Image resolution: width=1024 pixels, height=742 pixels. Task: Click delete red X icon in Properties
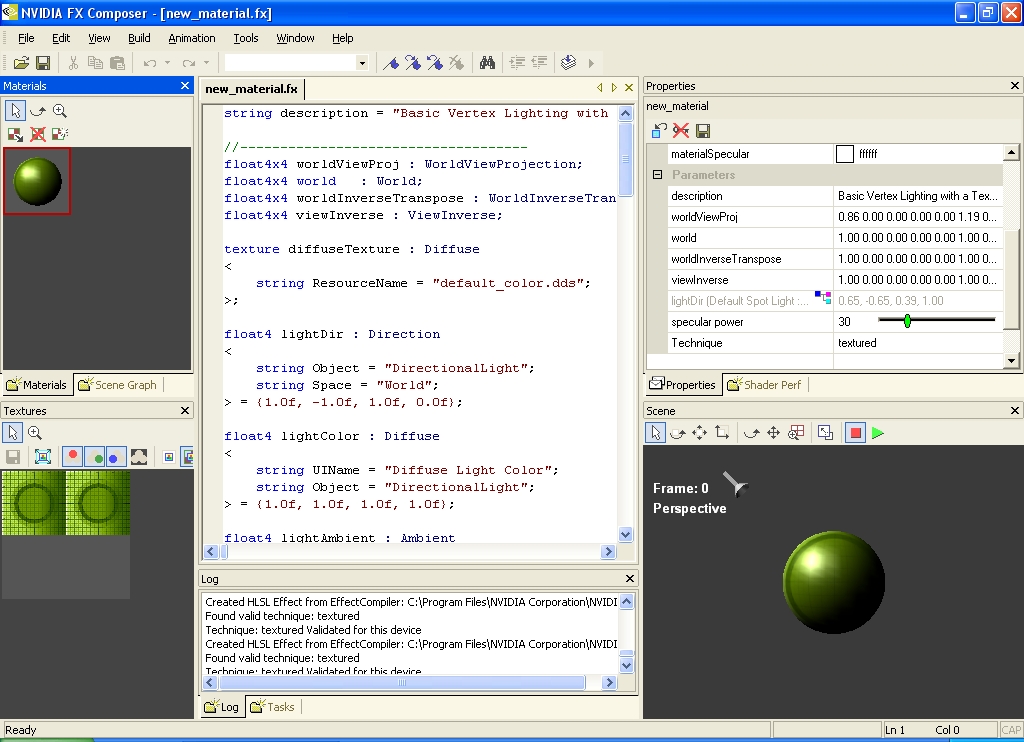pyautogui.click(x=681, y=131)
